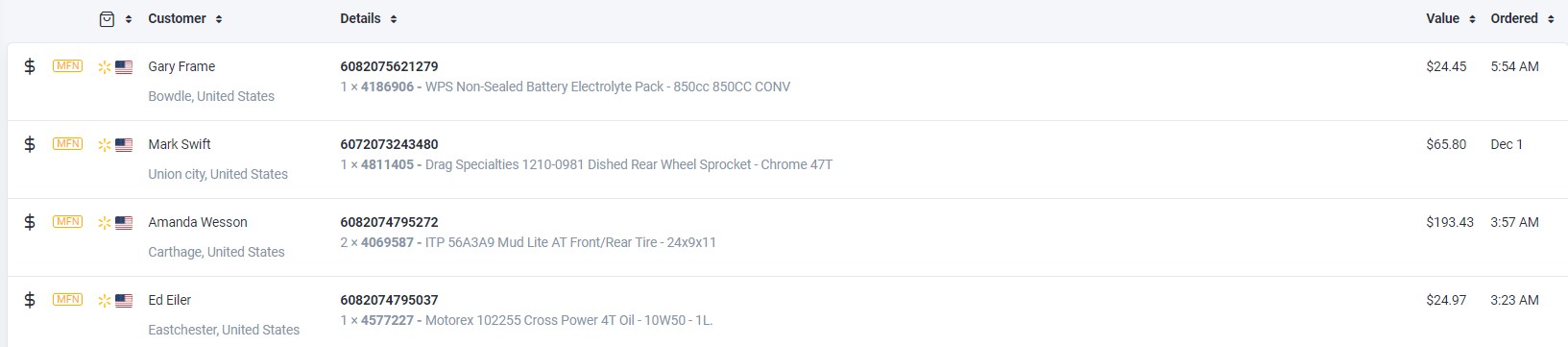Click the shopping bag column header icon

[108, 19]
